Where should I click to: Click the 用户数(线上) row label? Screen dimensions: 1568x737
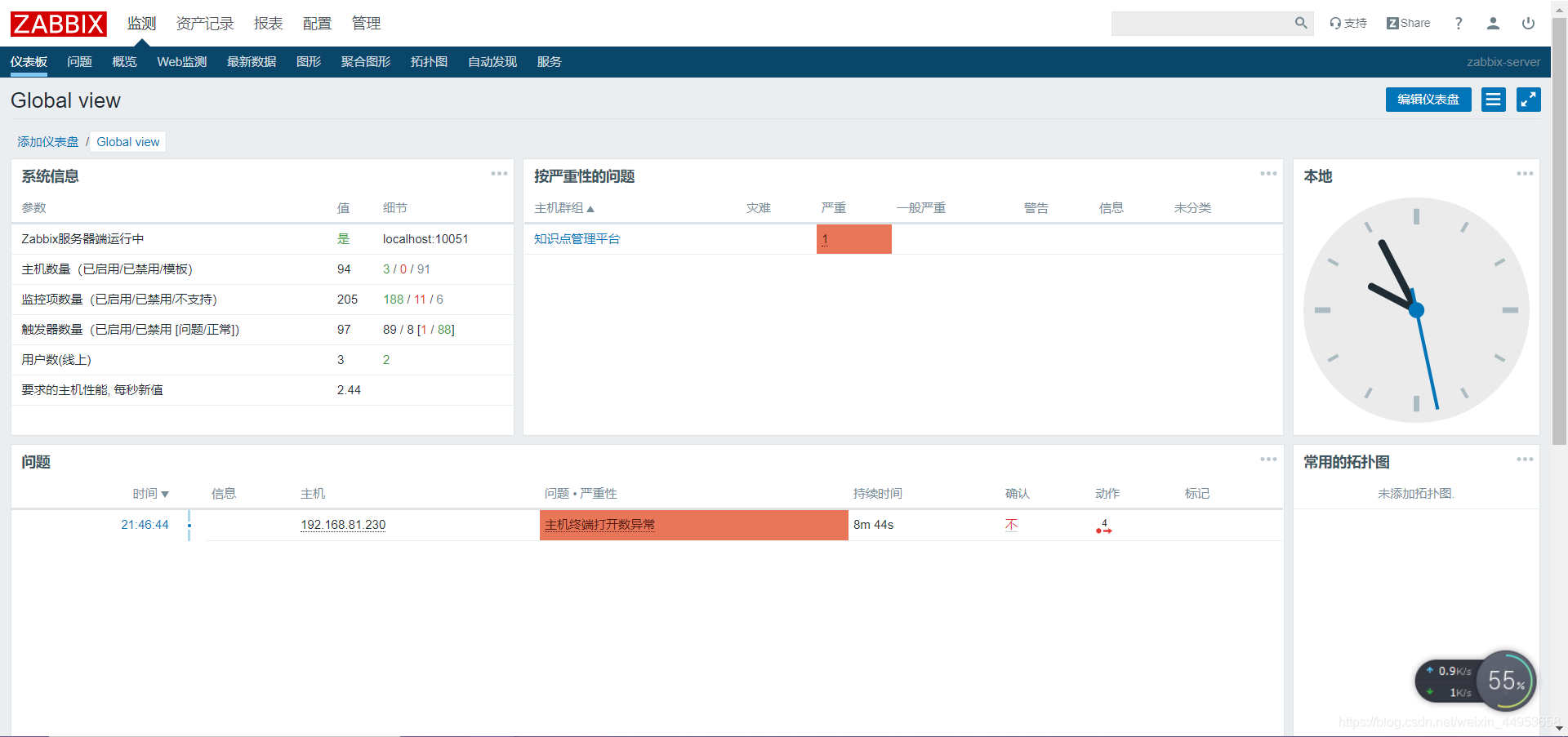point(56,360)
